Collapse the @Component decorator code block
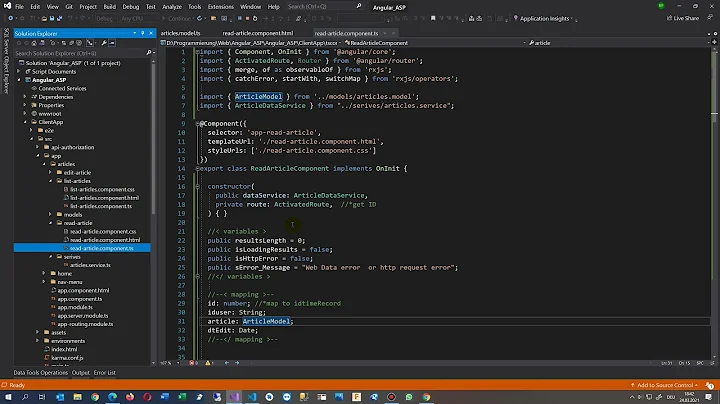This screenshot has width=720, height=404. (197, 123)
